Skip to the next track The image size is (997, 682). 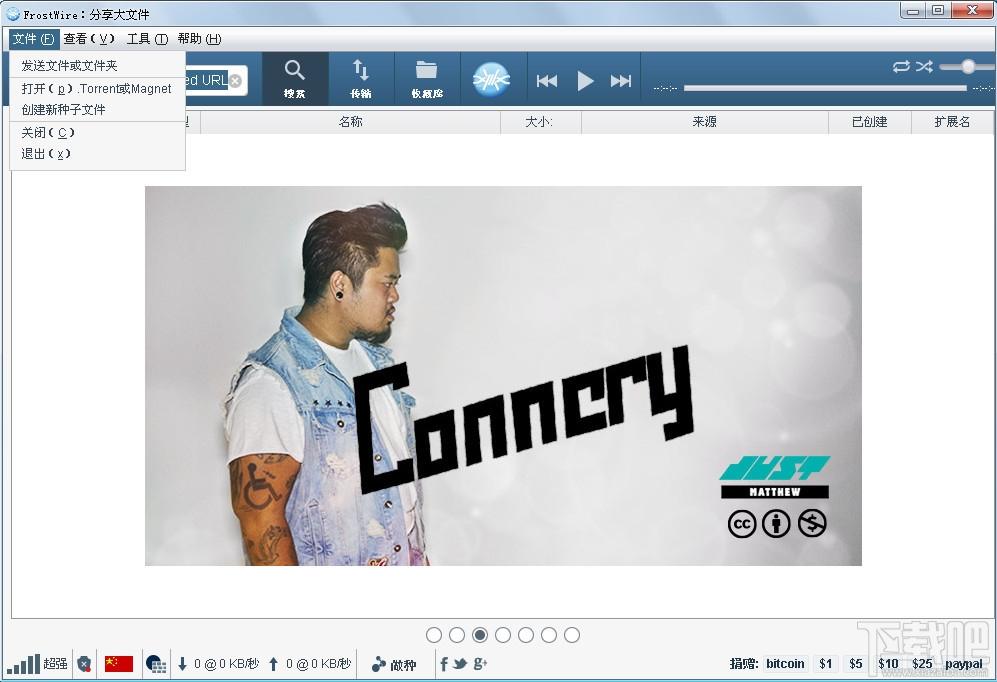click(621, 81)
